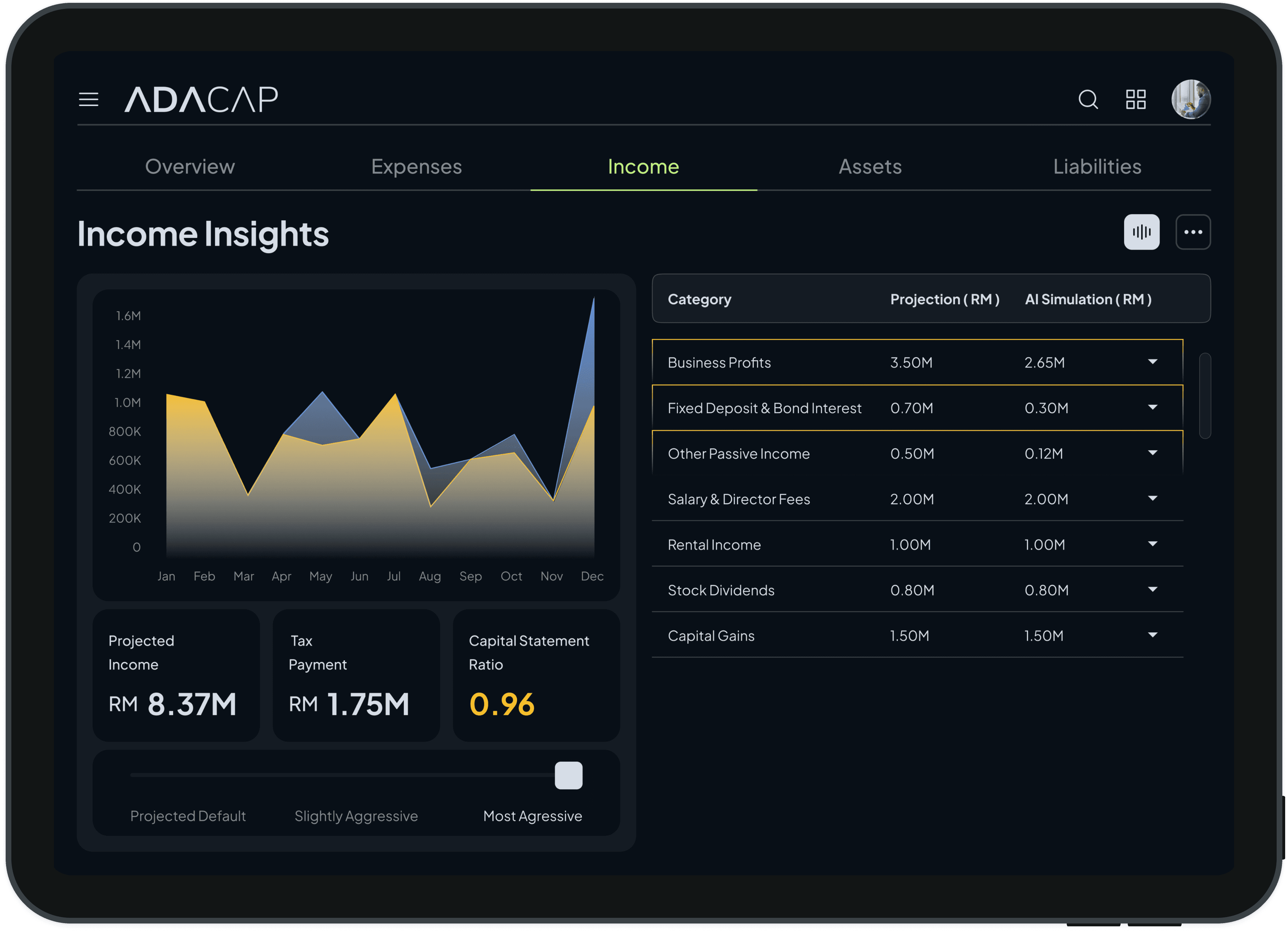Click the scenario slider handle

coord(568,775)
